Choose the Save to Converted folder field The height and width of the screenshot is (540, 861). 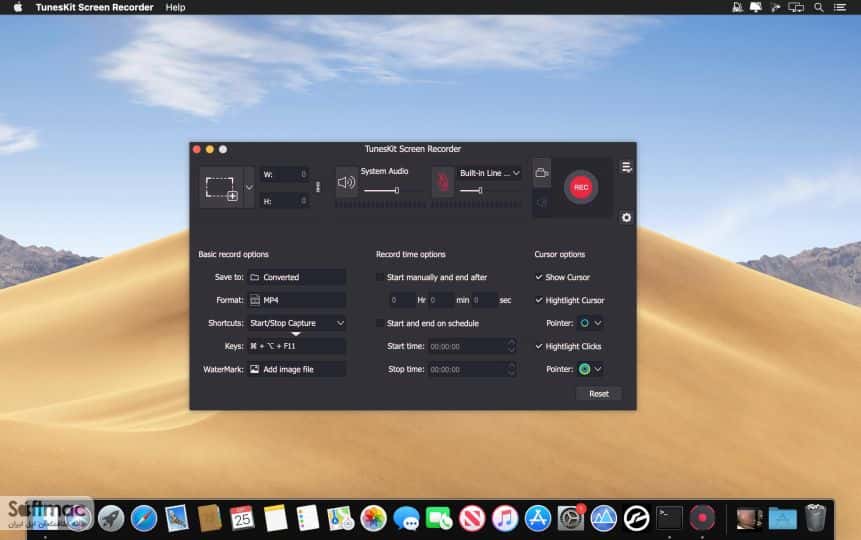click(x=297, y=277)
